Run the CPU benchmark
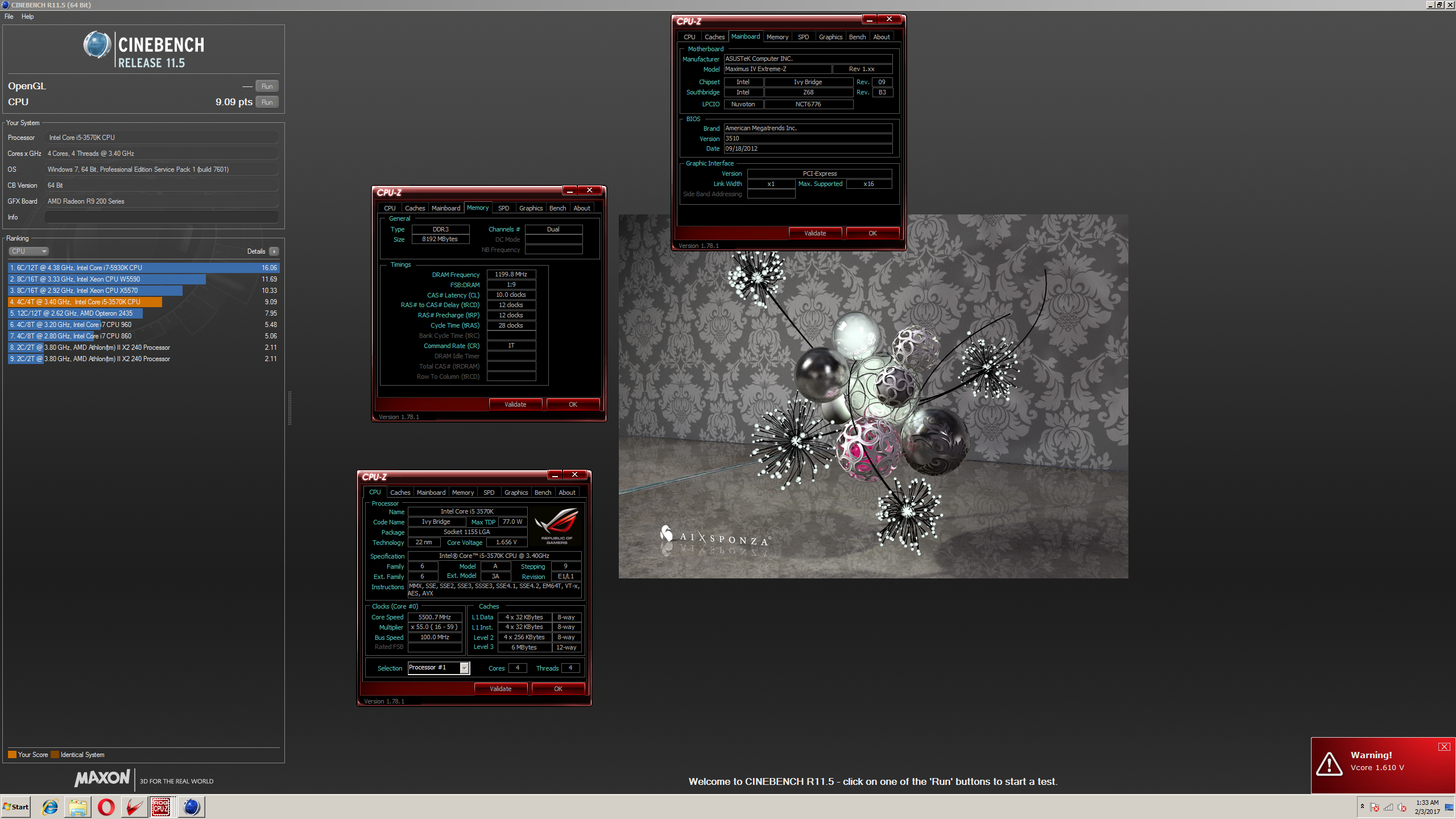The width and height of the screenshot is (1456, 819). tap(267, 102)
